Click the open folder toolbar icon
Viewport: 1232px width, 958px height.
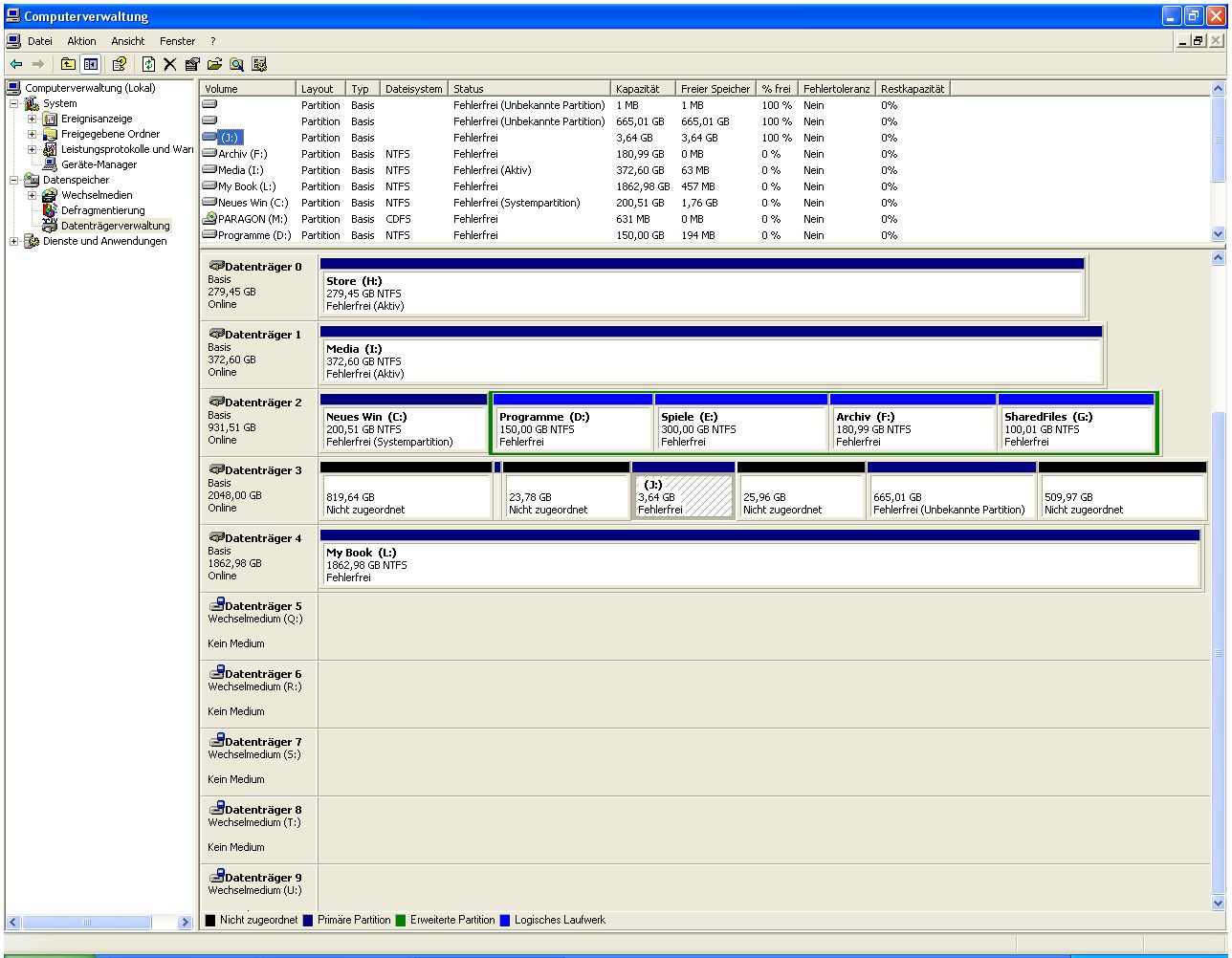(214, 64)
